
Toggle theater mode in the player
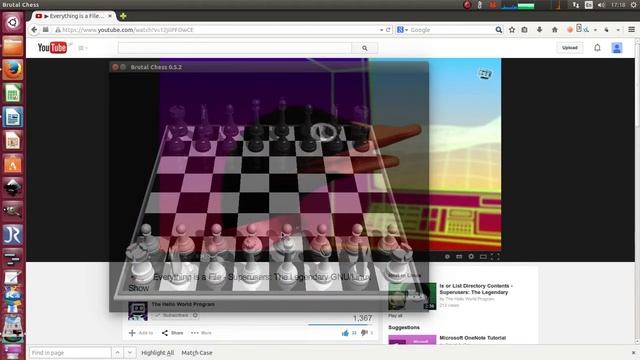(x=483, y=257)
